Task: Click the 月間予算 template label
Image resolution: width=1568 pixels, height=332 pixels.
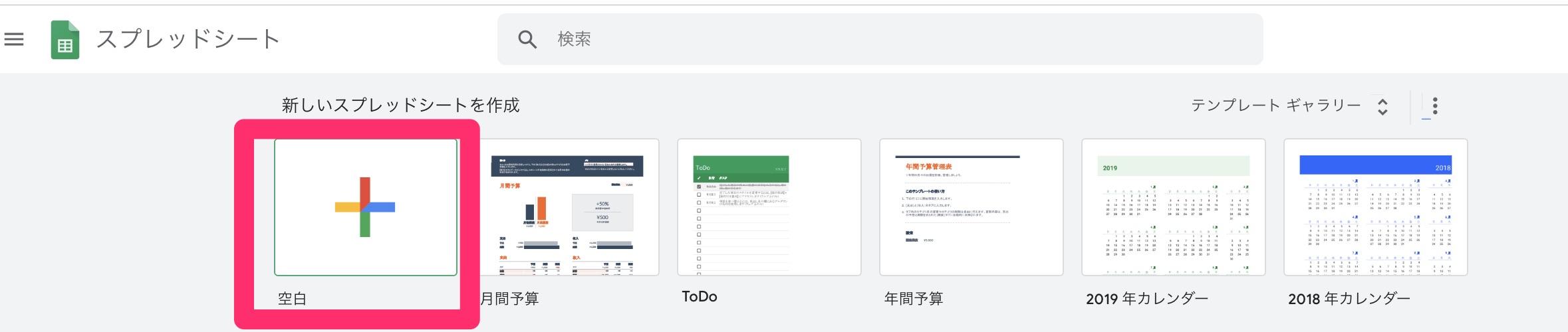Action: click(x=510, y=299)
